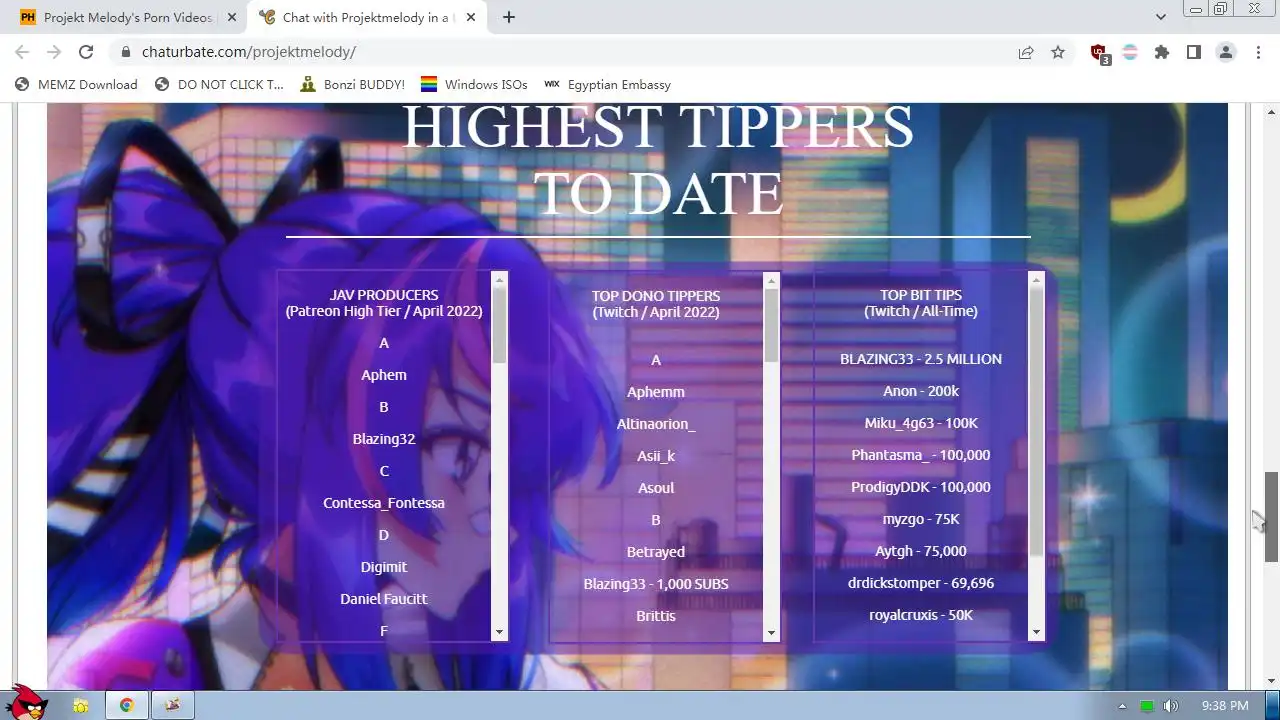This screenshot has width=1280, height=720.
Task: Select Blazing33 - 1,000 SUBS entry
Action: coord(656,584)
